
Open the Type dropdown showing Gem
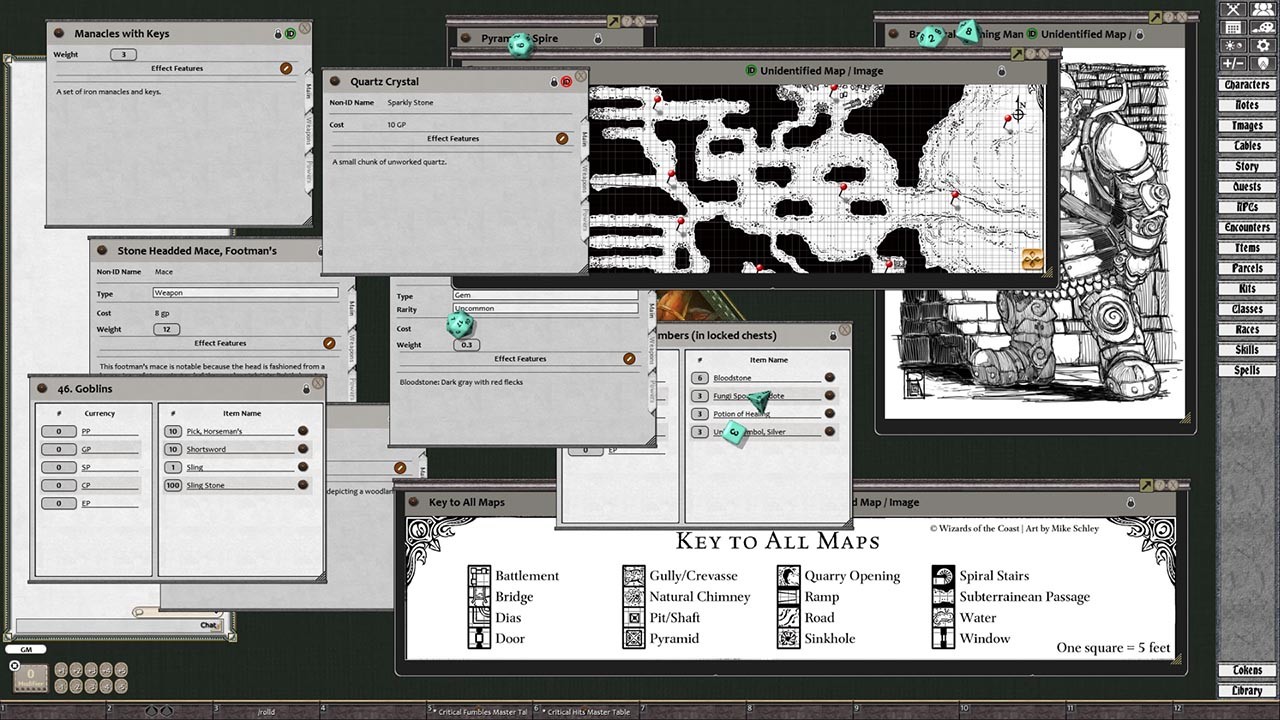[x=545, y=295]
